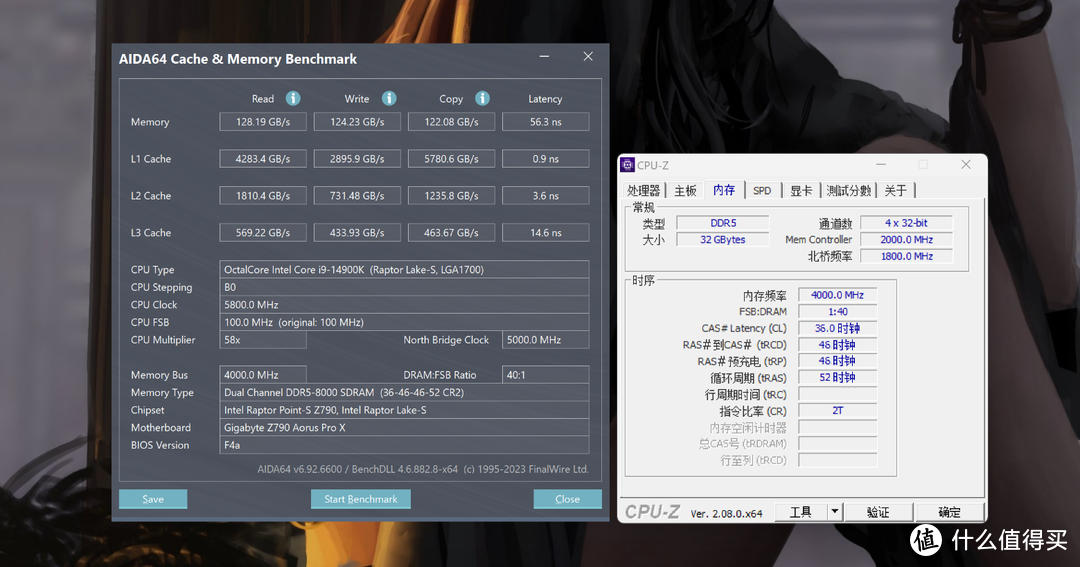Viewport: 1080px width, 567px height.
Task: Click 指令比率 (CR) value 2T
Action: tap(838, 411)
